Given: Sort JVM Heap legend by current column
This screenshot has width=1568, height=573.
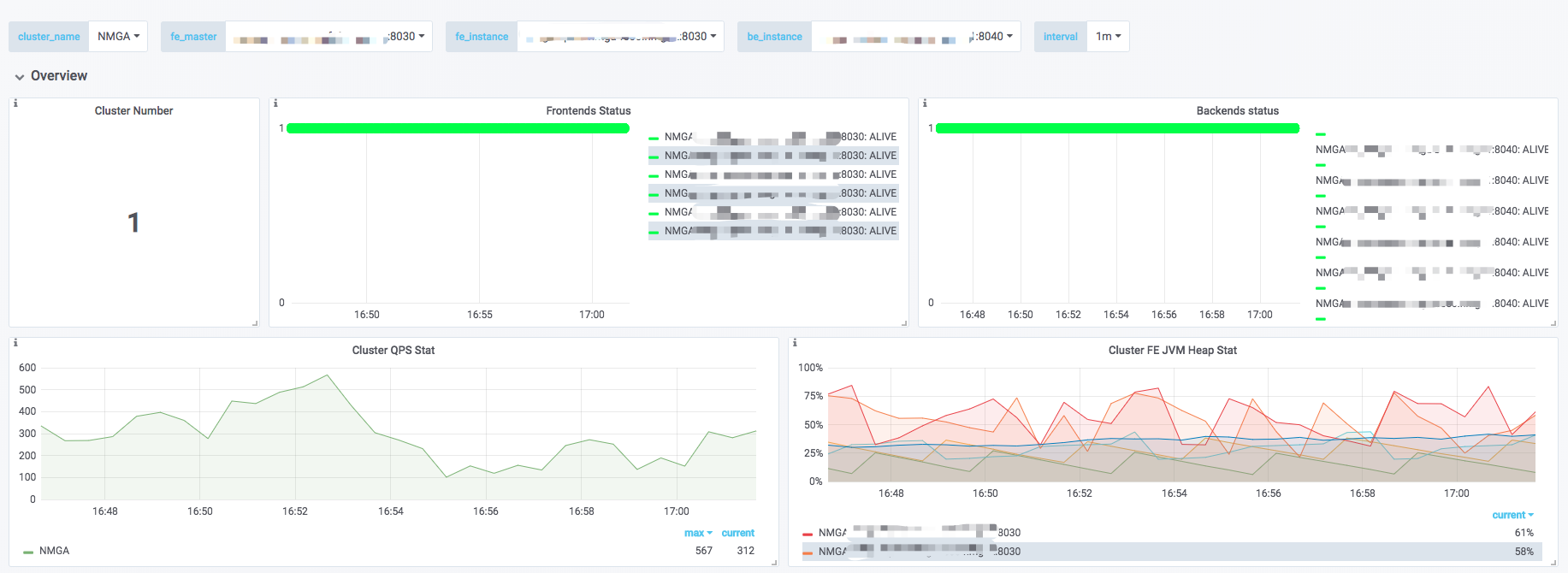Looking at the screenshot, I should 1512,515.
